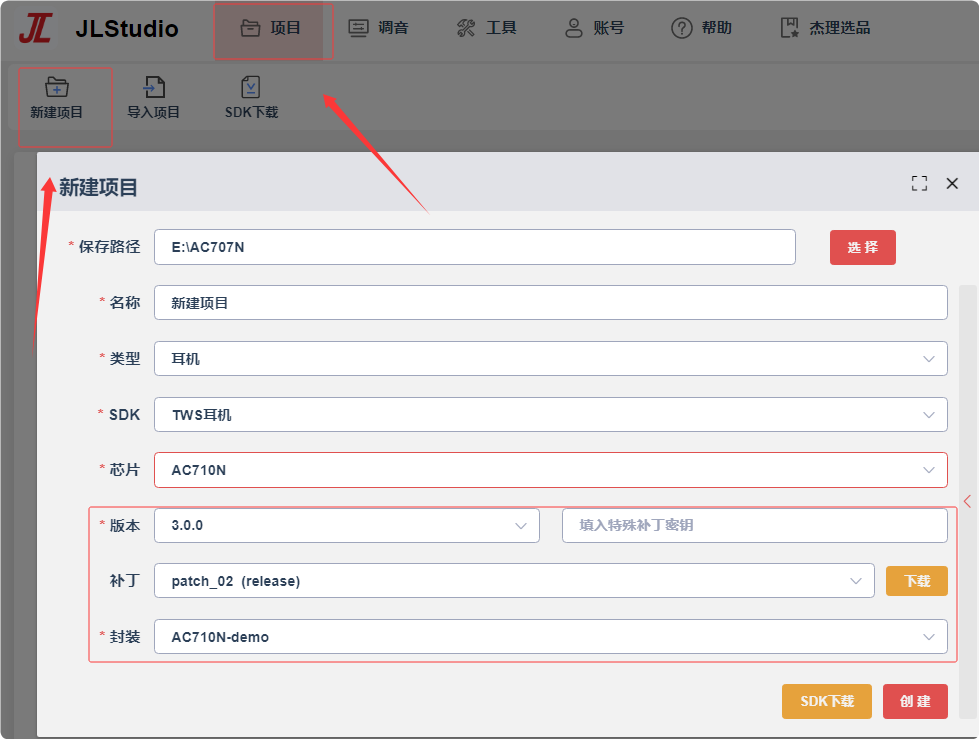Screen dimensions: 979x739
Task: Open the 封装 dropdown showing AC710N-demo
Action: click(x=551, y=637)
